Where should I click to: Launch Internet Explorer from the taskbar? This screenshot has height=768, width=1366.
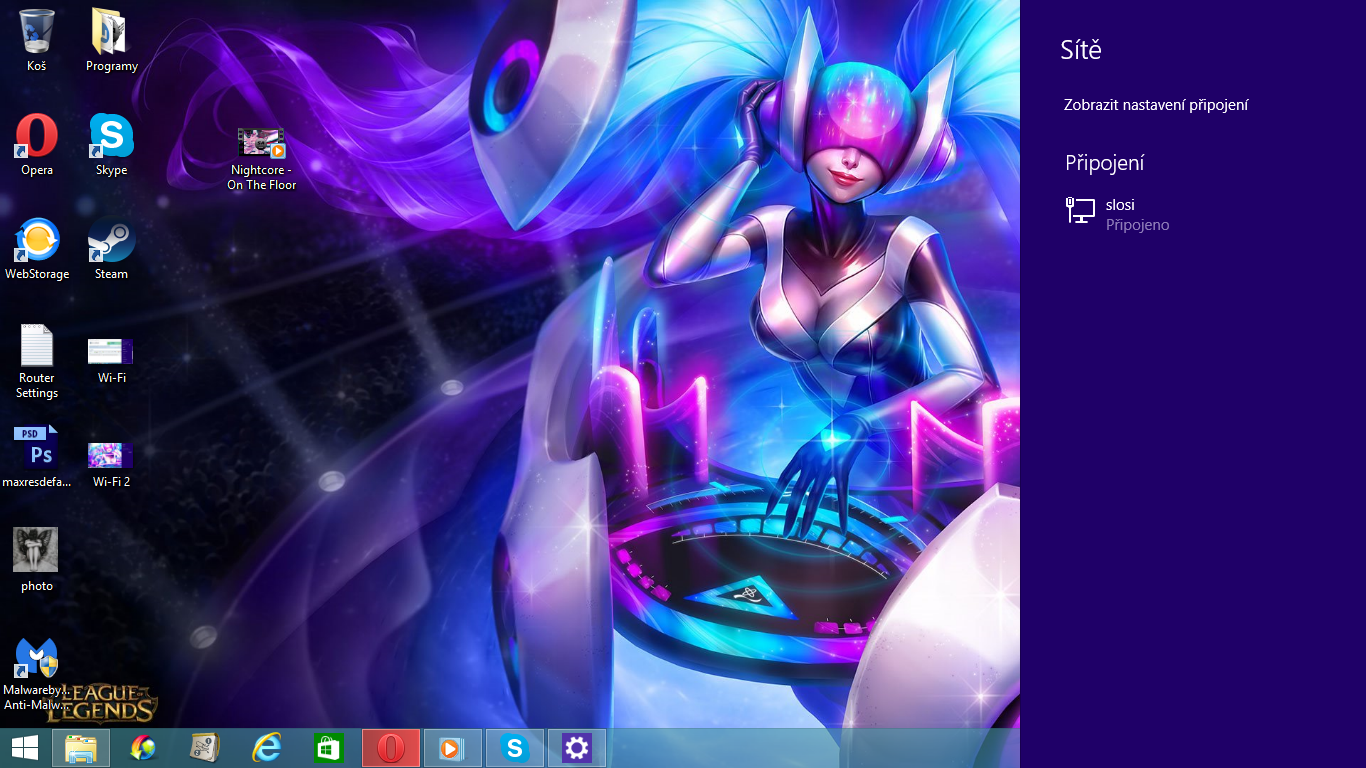pos(267,748)
